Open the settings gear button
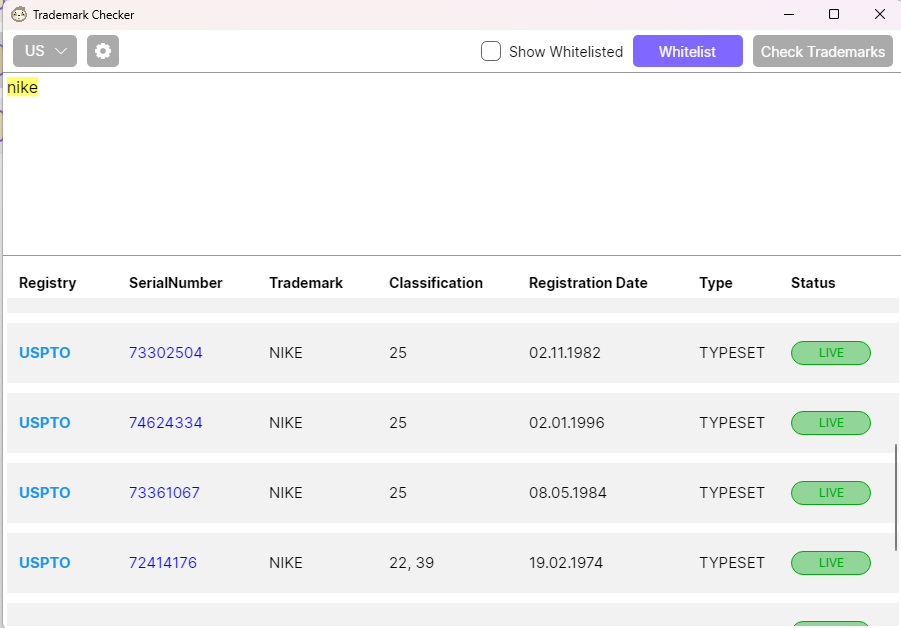This screenshot has height=628, width=901. pos(103,51)
